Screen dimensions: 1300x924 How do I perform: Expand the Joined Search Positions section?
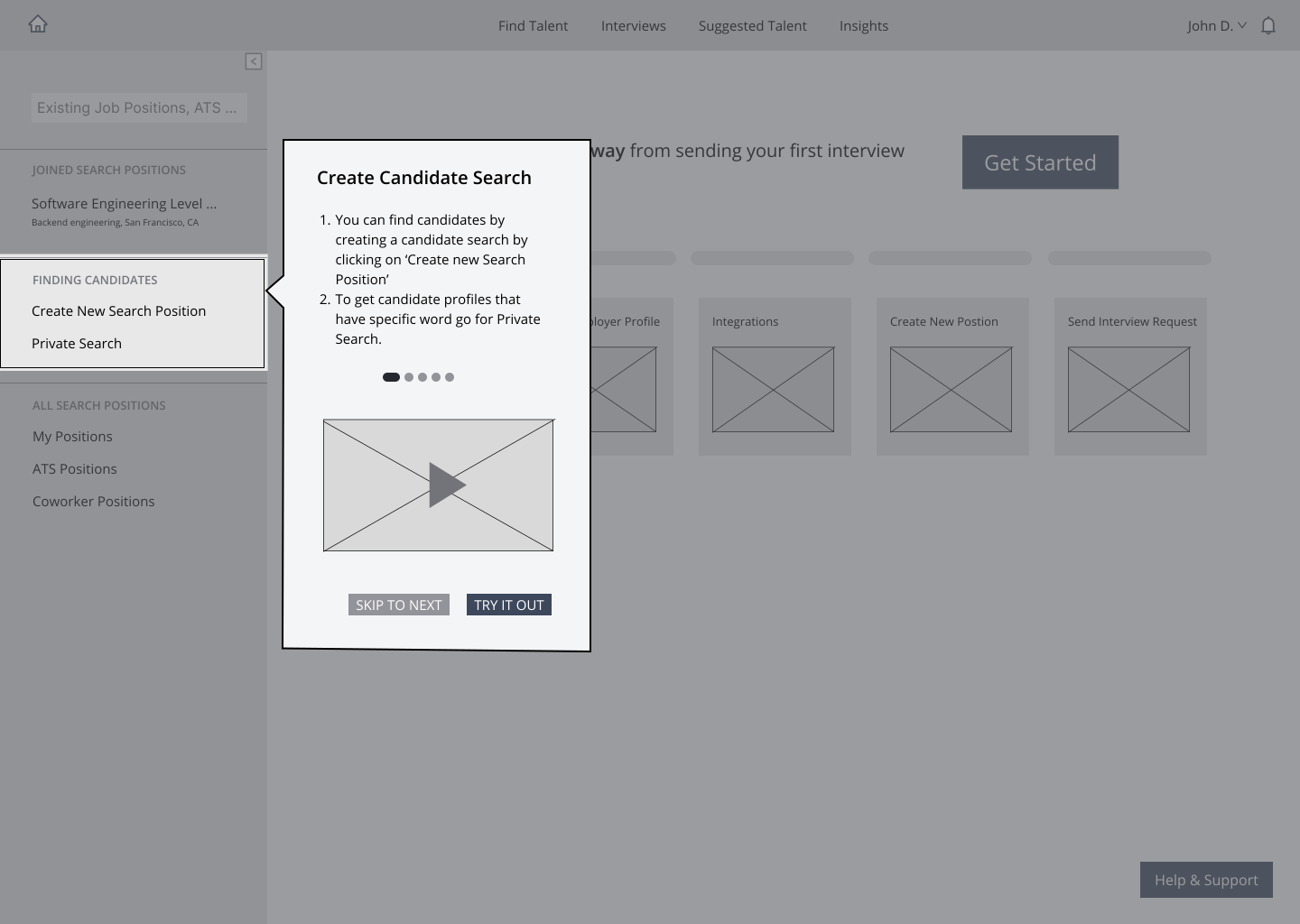pos(108,170)
